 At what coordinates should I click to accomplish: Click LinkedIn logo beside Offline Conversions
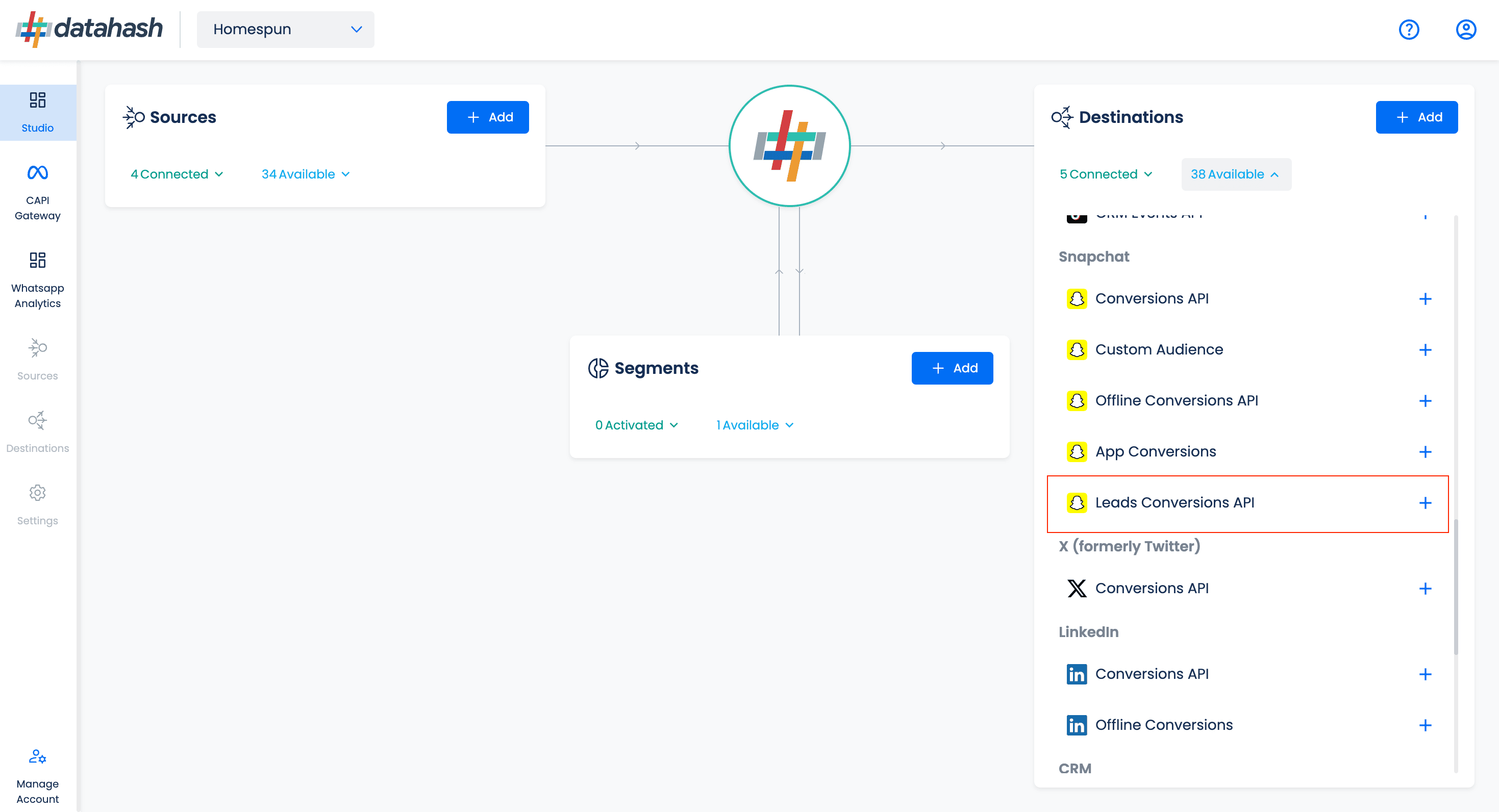pos(1077,725)
